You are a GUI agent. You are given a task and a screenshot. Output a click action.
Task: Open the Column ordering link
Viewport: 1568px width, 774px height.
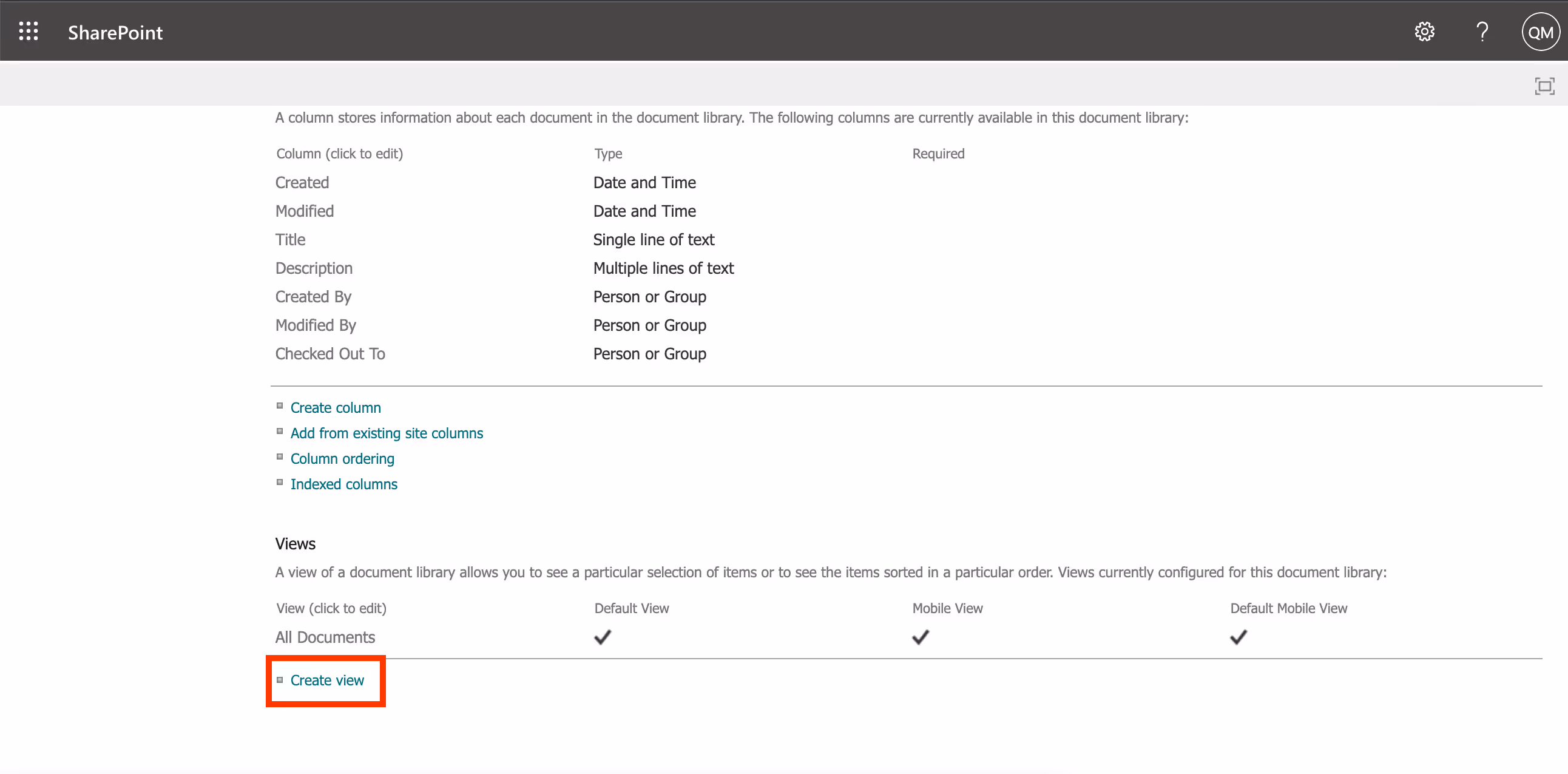pos(342,458)
